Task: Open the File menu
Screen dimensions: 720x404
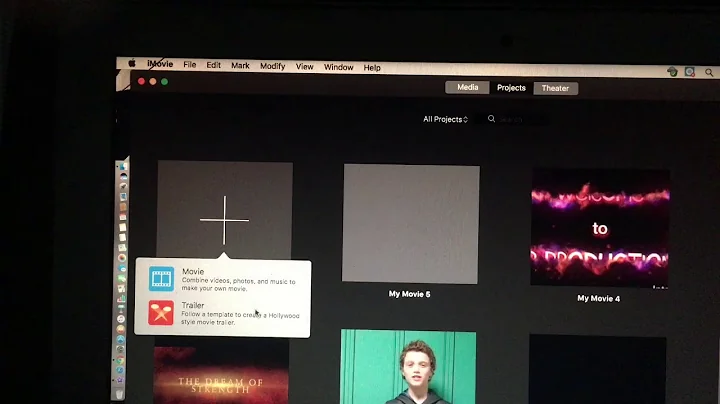Action: point(190,65)
